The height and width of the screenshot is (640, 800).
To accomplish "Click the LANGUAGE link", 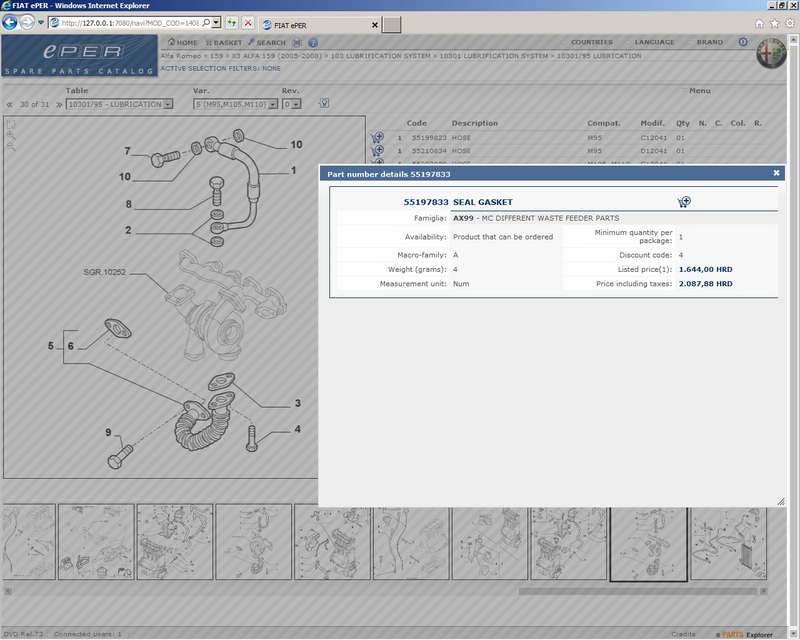I will (x=654, y=43).
